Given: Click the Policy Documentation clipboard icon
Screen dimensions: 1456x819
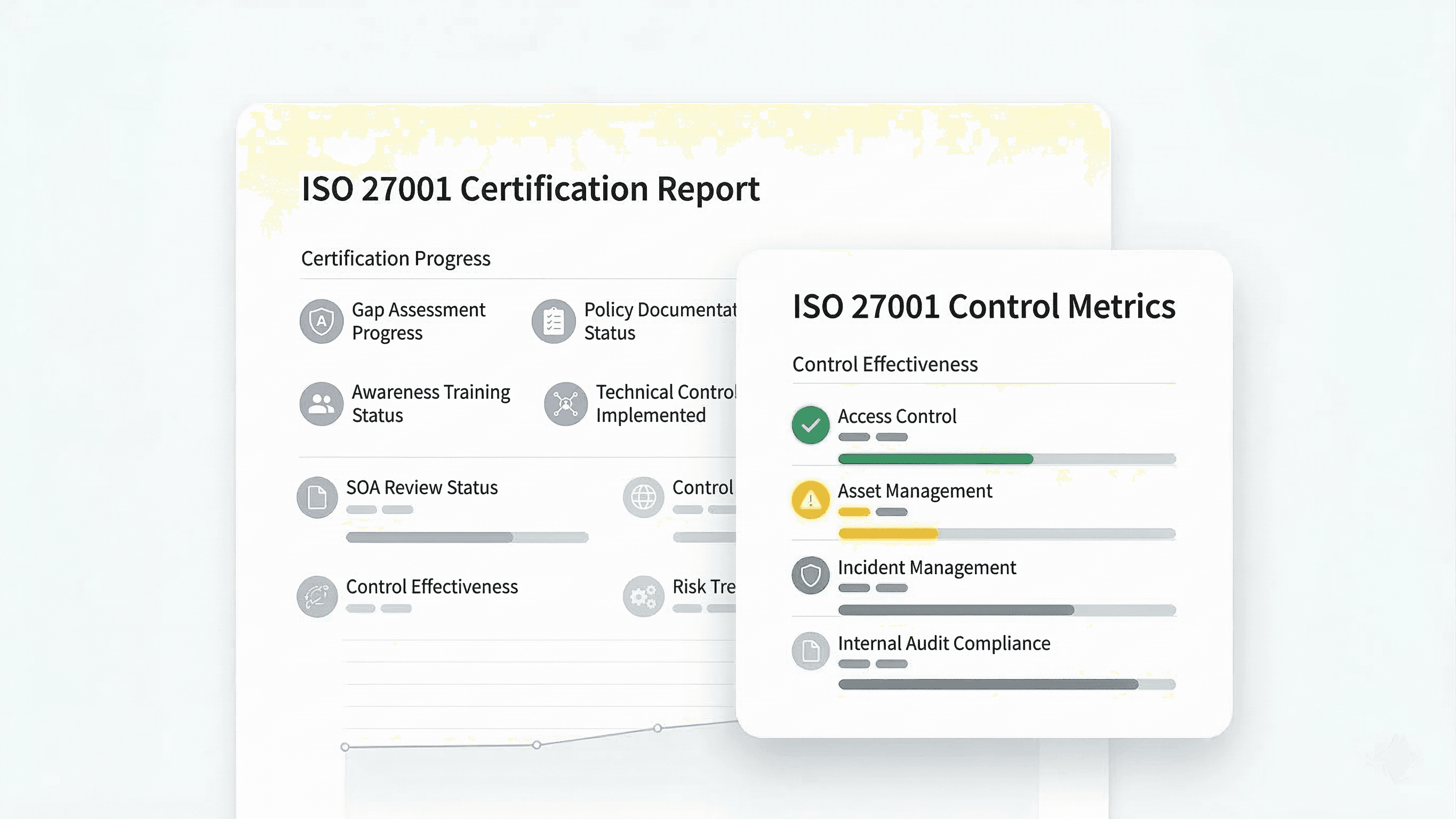Looking at the screenshot, I should click(x=554, y=321).
